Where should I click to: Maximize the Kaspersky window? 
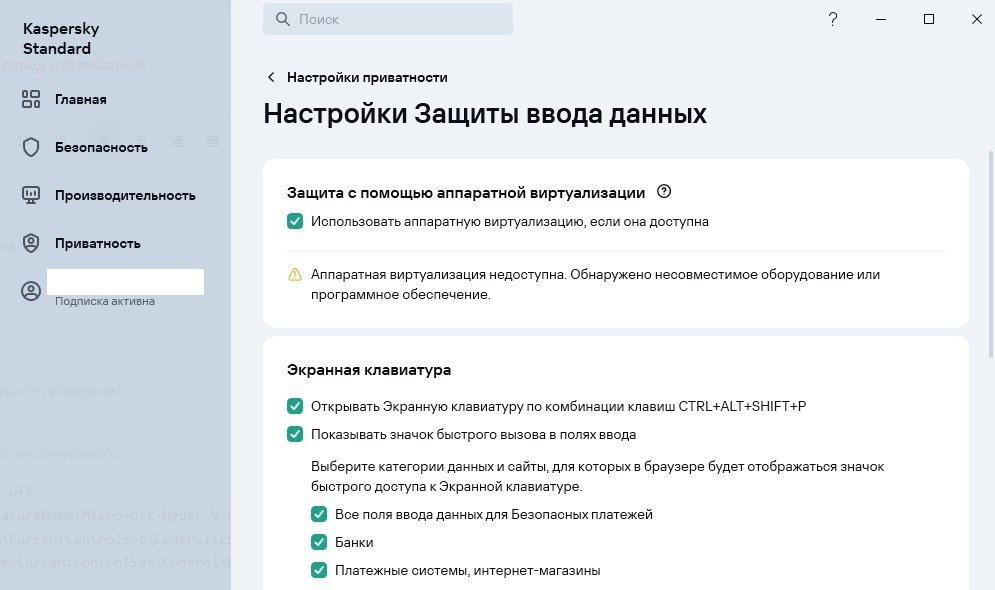click(928, 19)
